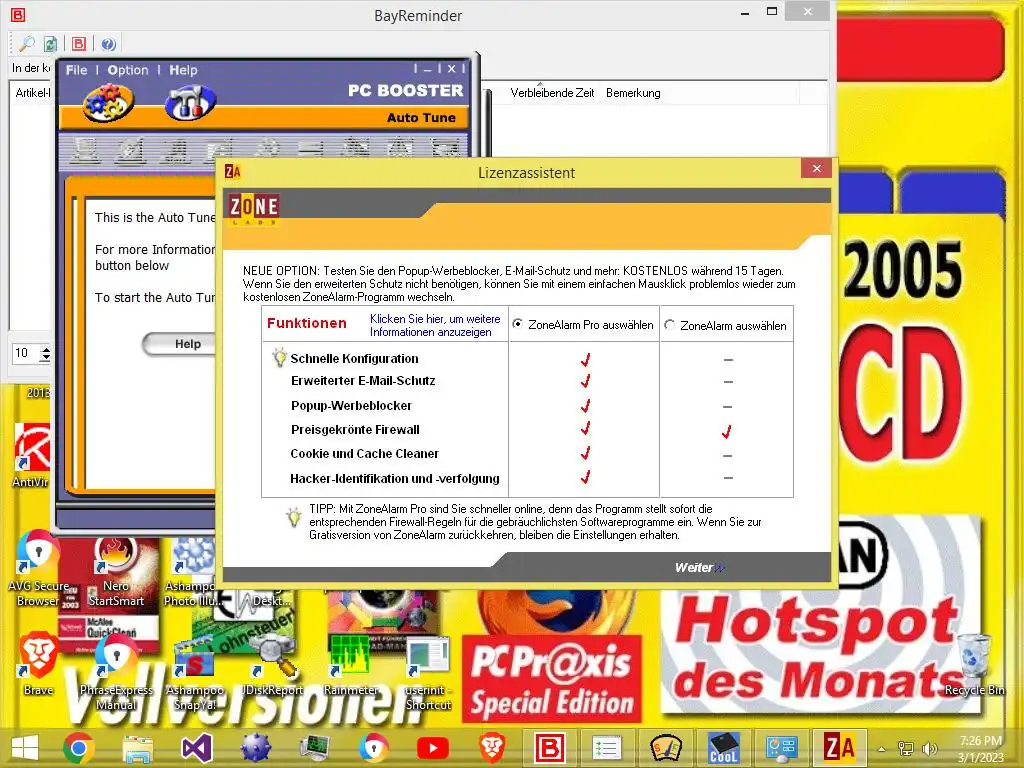Switch to BayReminder via its taskbar B icon
Image resolution: width=1024 pixels, height=768 pixels.
(550, 748)
